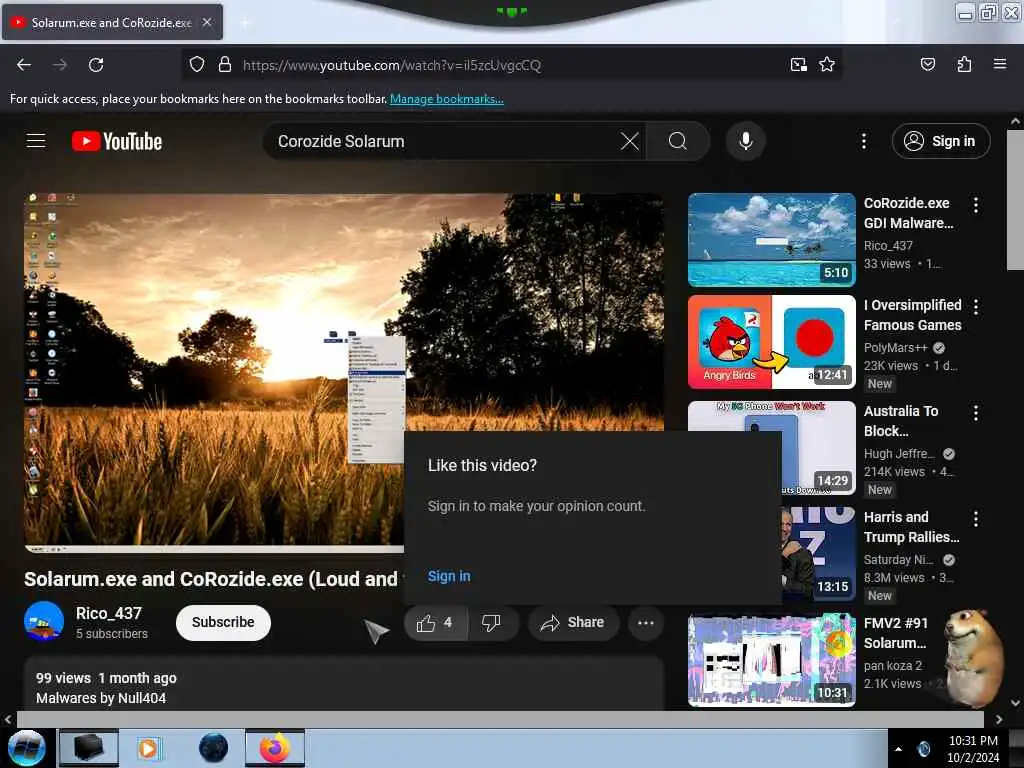1024x768 pixels.
Task: Open PolyMars++ channel name
Action: 895,347
